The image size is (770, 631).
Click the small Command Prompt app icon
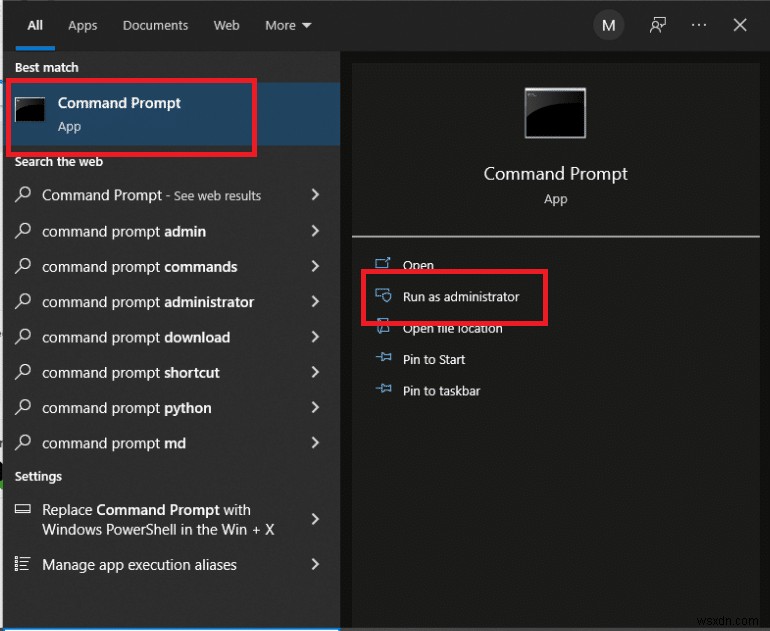(x=30, y=109)
